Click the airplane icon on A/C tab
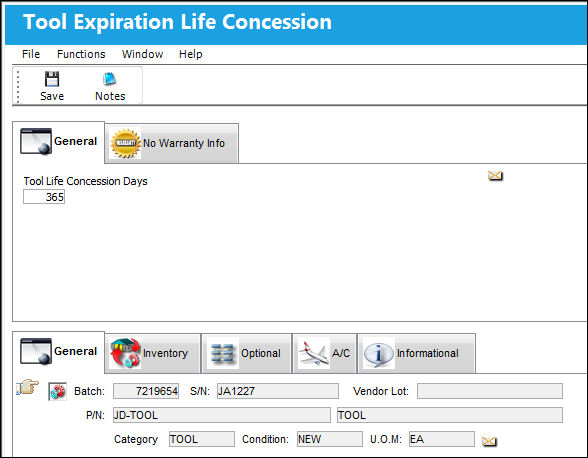Screen dimensions: 588x458 pos(314,353)
